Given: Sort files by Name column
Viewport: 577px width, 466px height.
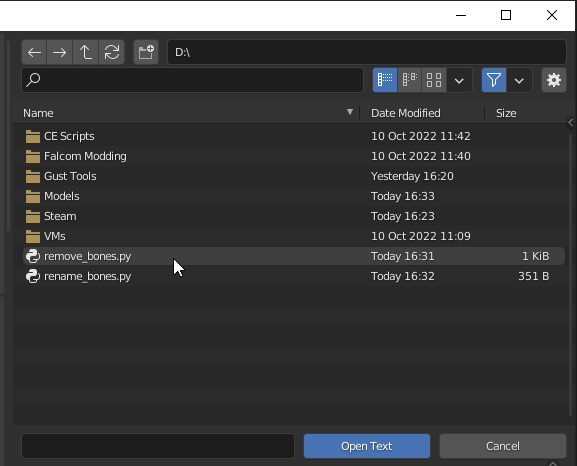Looking at the screenshot, I should (x=38, y=113).
